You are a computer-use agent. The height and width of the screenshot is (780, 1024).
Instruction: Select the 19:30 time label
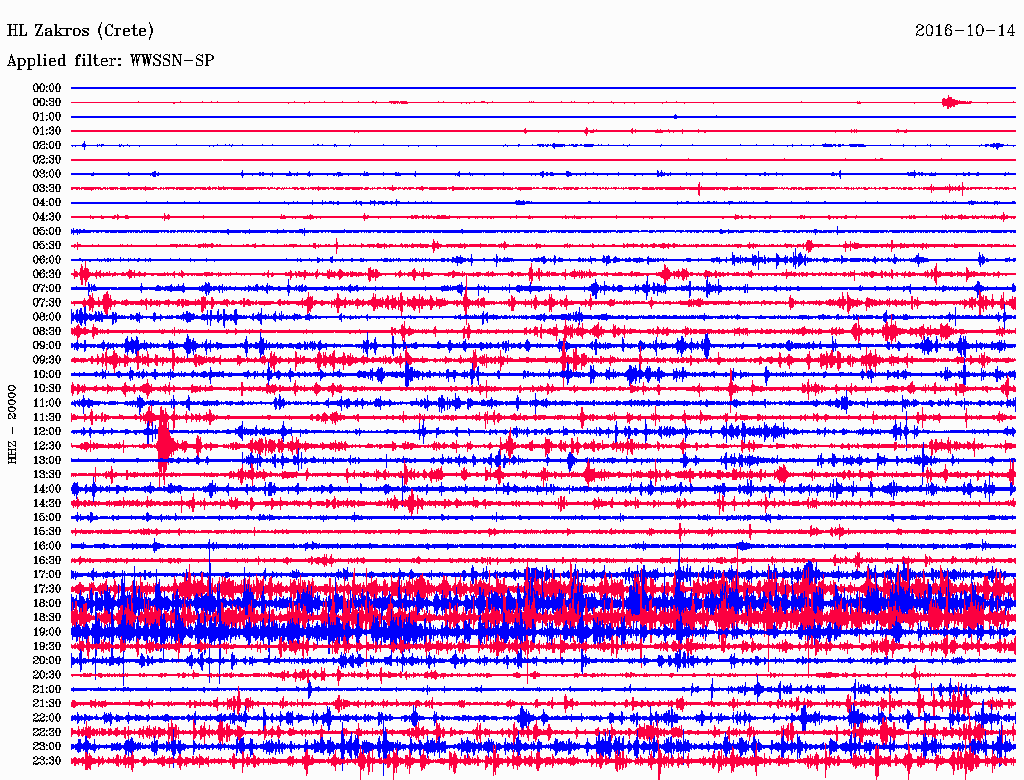(x=47, y=647)
